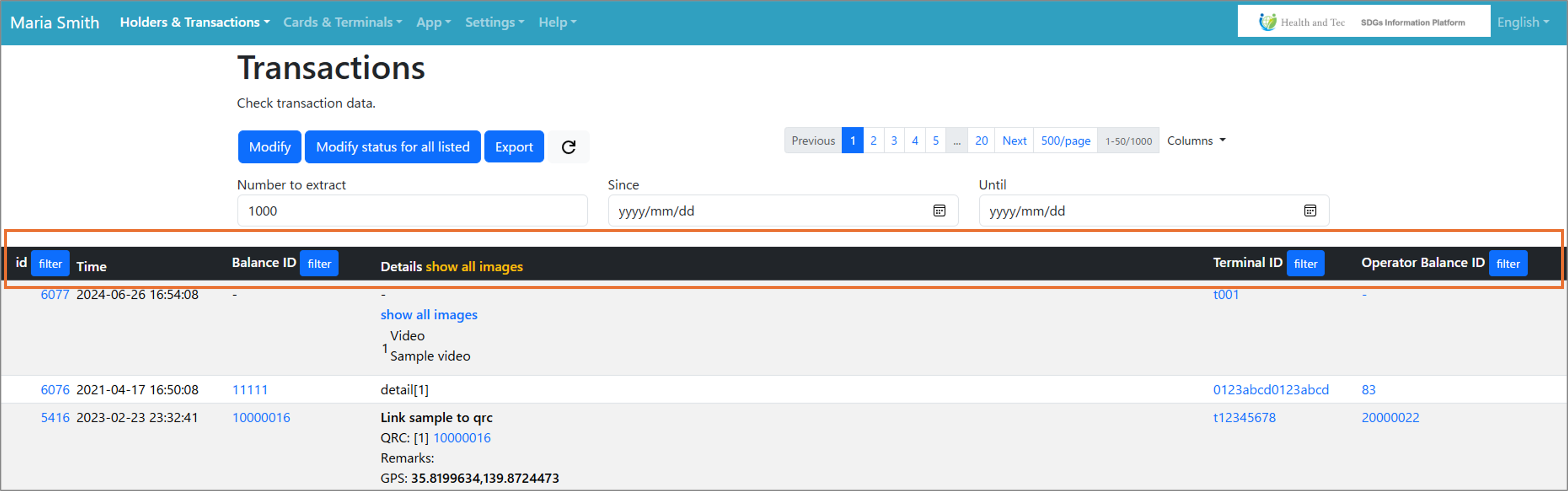This screenshot has height=491, width=1568.
Task: Open Holders & Transactions menu
Action: click(194, 22)
